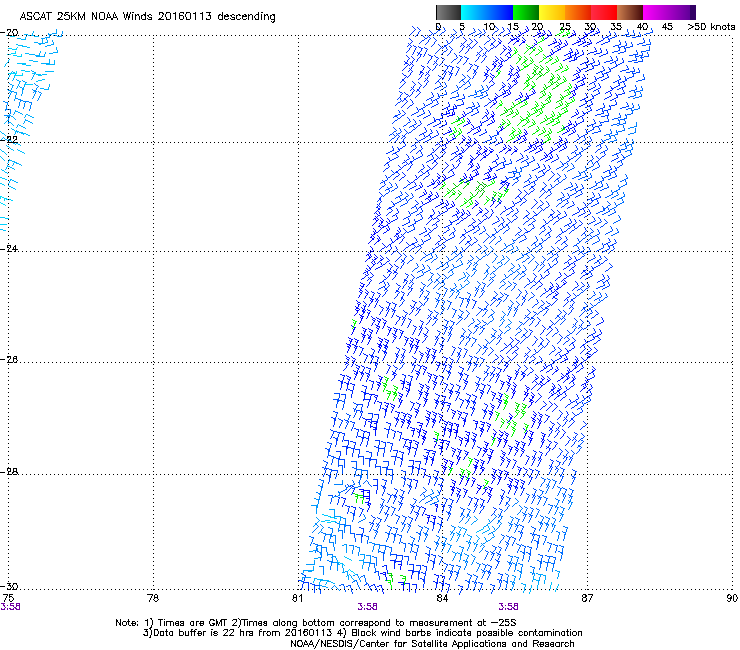Pick the gray 0–5 knots color bar segment

pyautogui.click(x=448, y=12)
